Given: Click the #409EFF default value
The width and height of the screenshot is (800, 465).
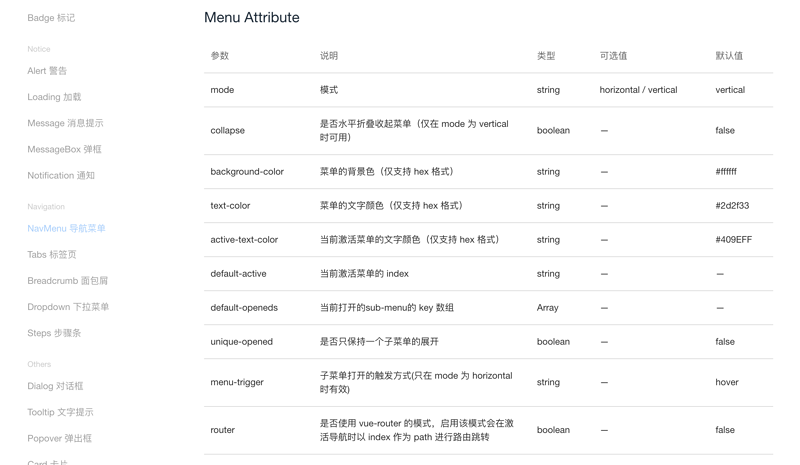Looking at the screenshot, I should pyautogui.click(x=734, y=240).
